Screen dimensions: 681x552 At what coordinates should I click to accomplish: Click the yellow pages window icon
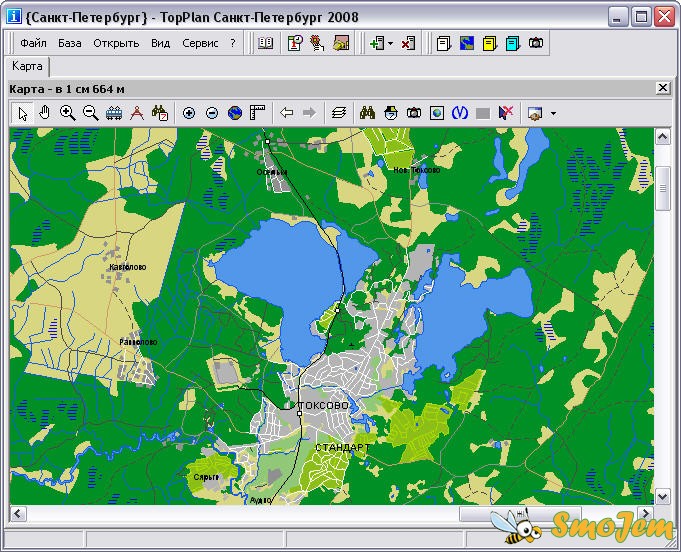pos(489,43)
